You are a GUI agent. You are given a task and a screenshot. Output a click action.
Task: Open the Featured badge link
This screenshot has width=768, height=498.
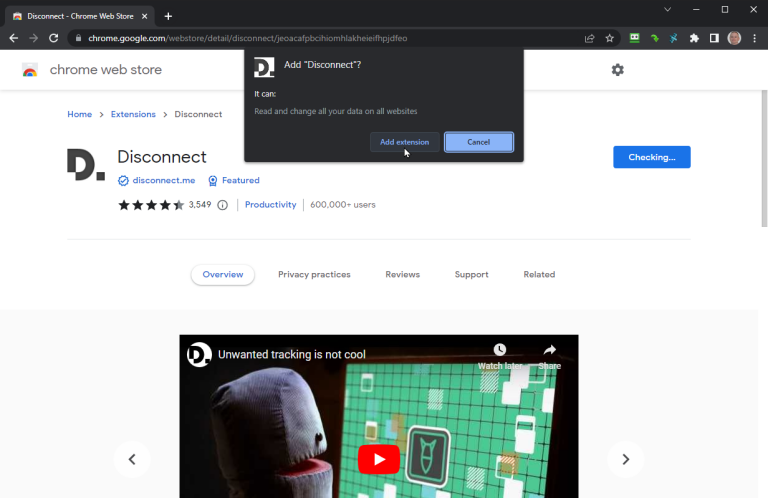coord(240,180)
